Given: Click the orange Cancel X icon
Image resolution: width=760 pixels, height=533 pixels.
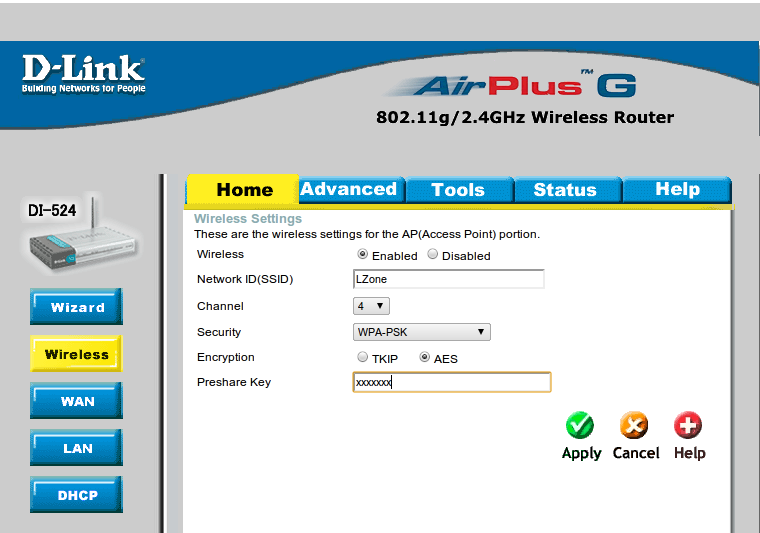Looking at the screenshot, I should (634, 425).
